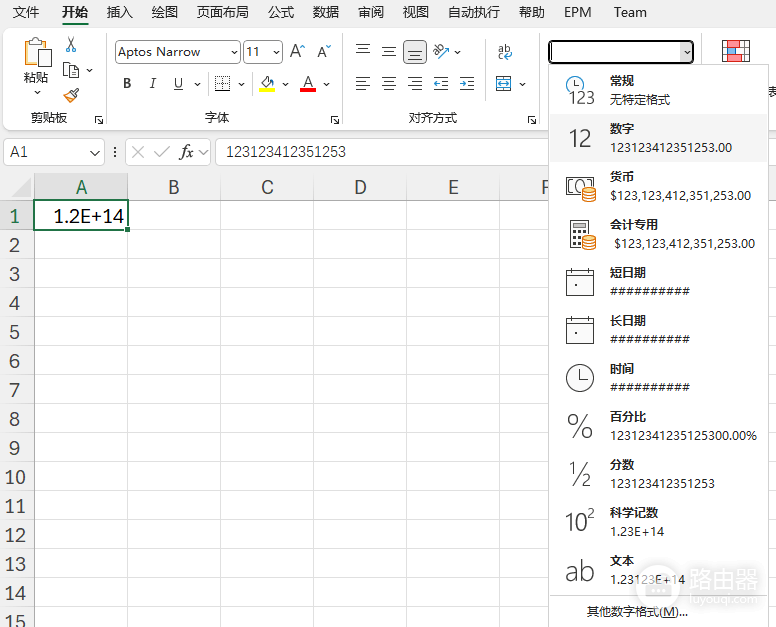
Task: Choose 时间 time format option
Action: [658, 378]
